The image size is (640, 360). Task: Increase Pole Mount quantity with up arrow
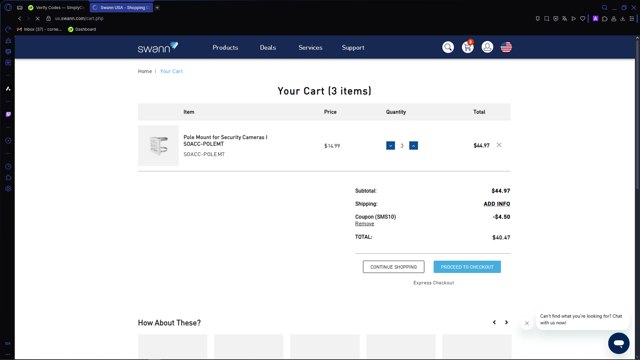(413, 145)
